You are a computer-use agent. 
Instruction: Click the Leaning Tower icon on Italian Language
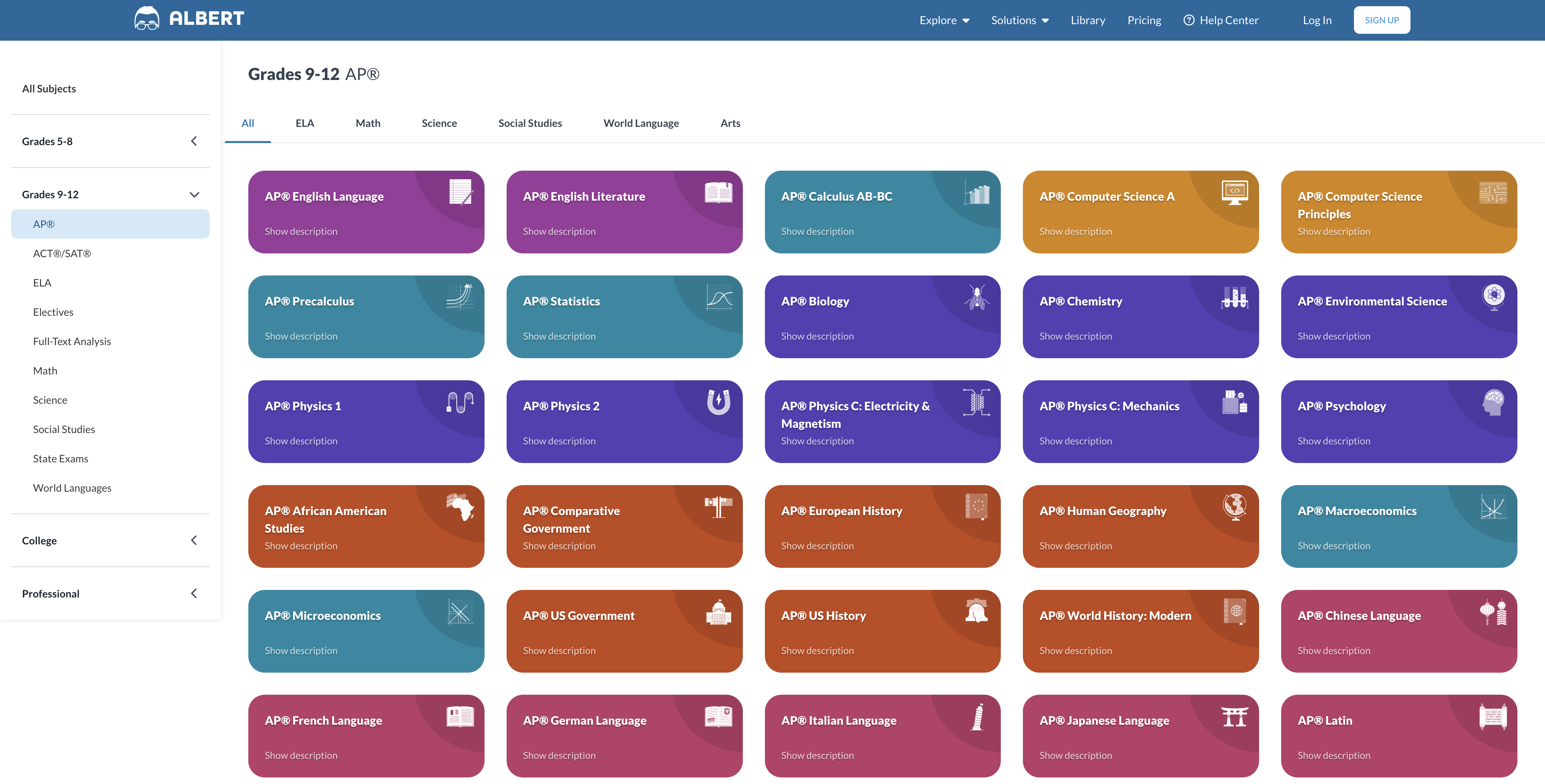click(x=978, y=717)
